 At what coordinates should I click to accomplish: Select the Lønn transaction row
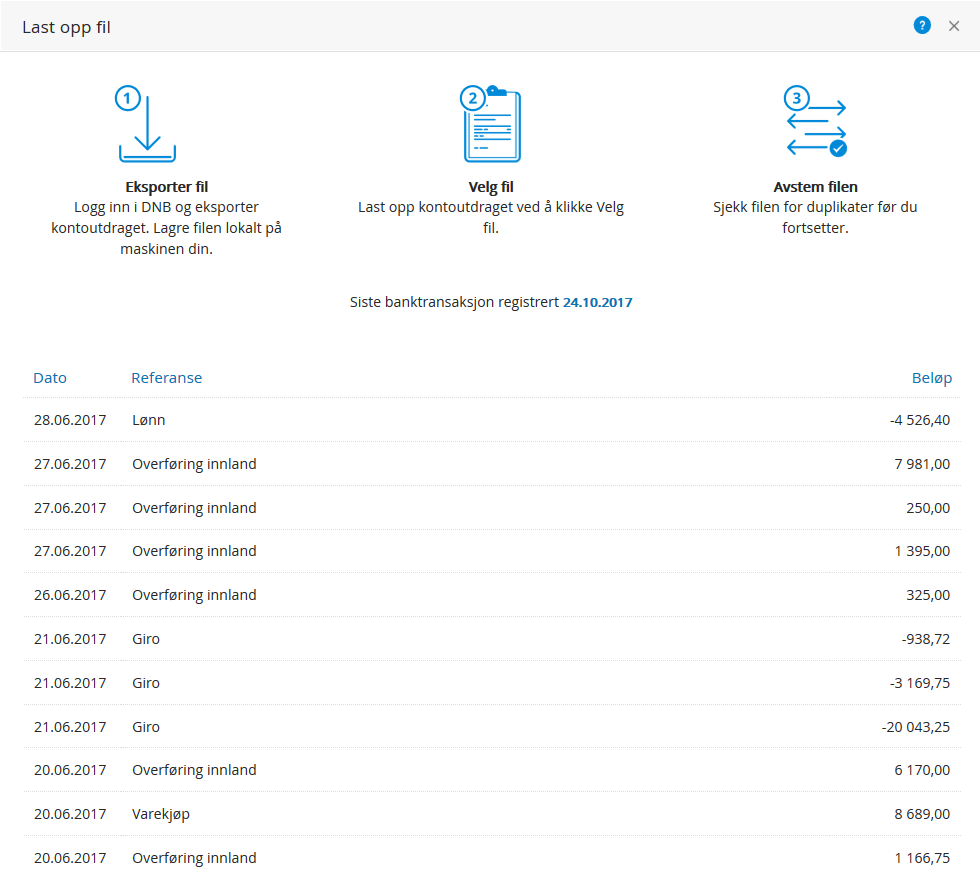tap(492, 420)
